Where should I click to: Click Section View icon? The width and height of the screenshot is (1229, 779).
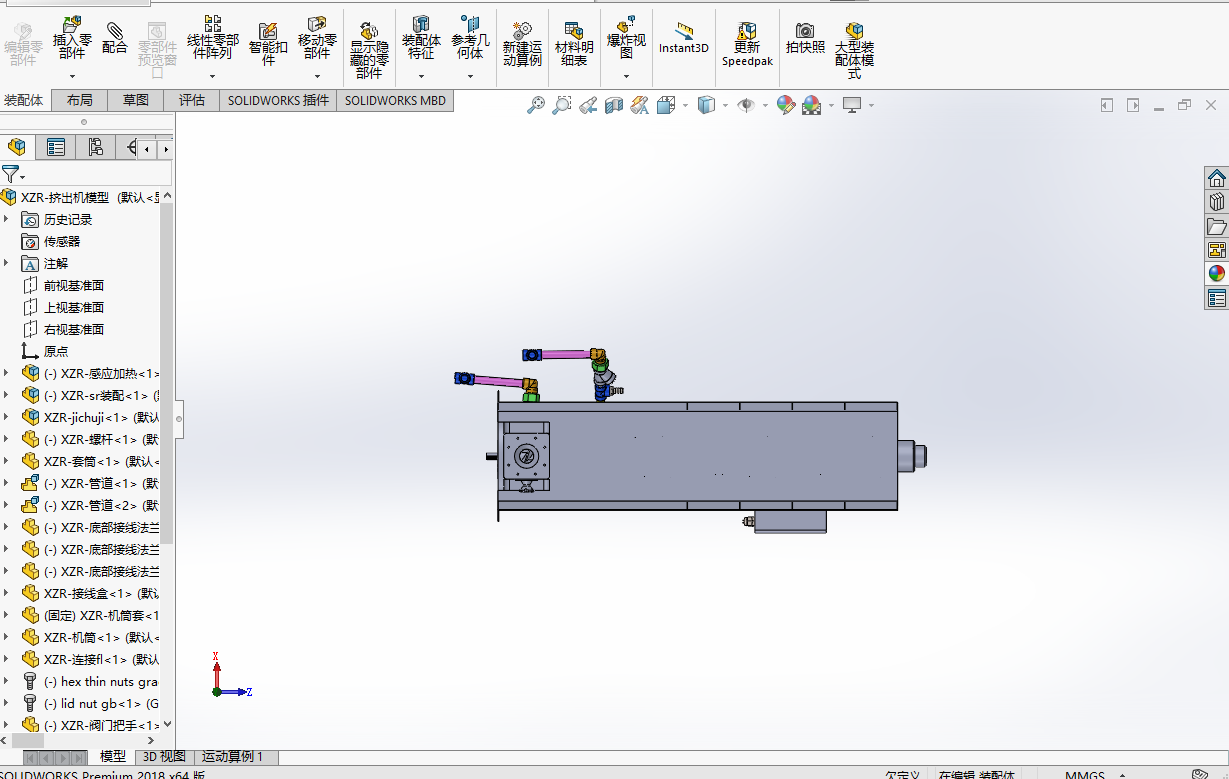[x=614, y=104]
